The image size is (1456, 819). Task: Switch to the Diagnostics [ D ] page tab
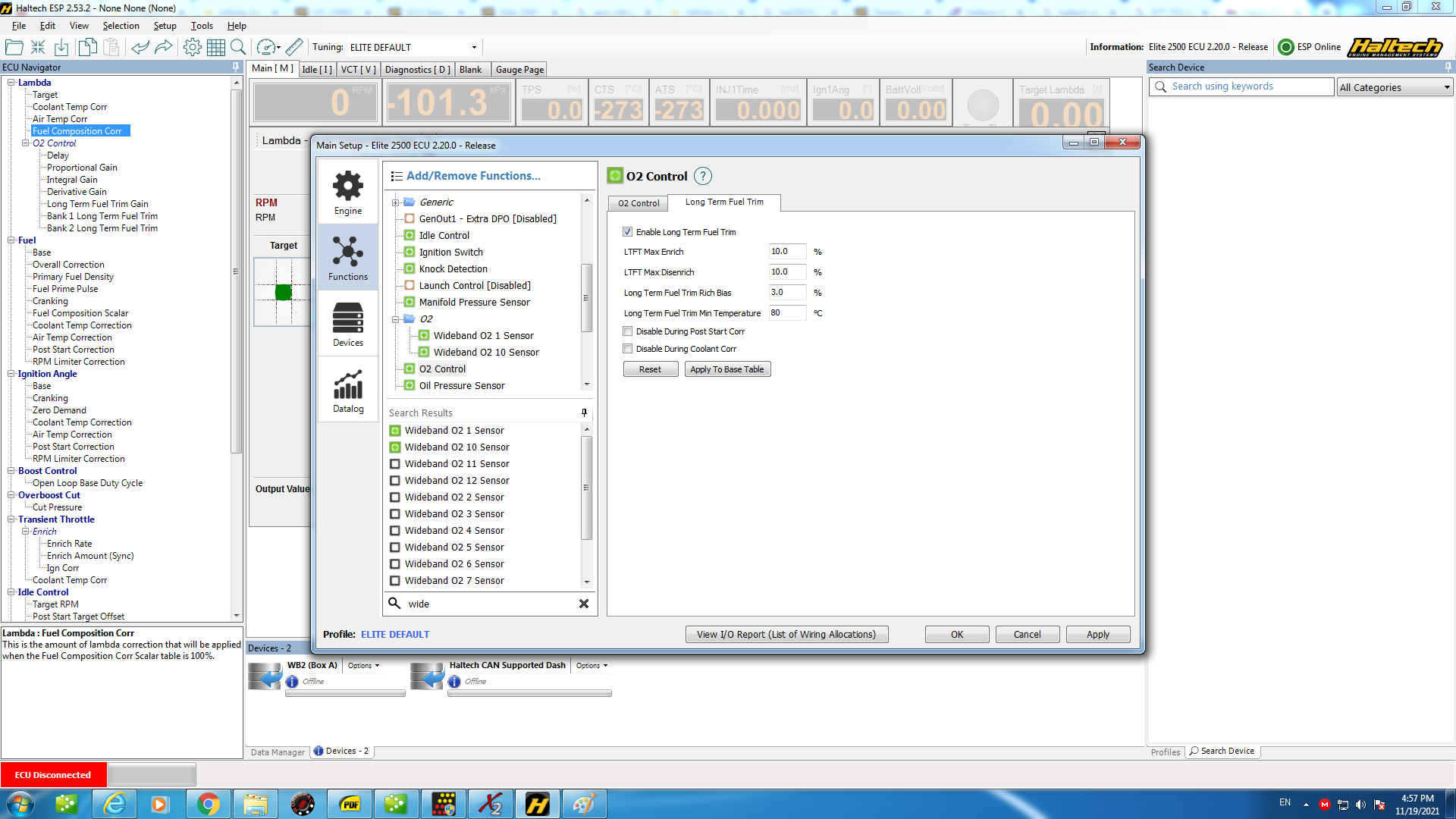coord(417,70)
